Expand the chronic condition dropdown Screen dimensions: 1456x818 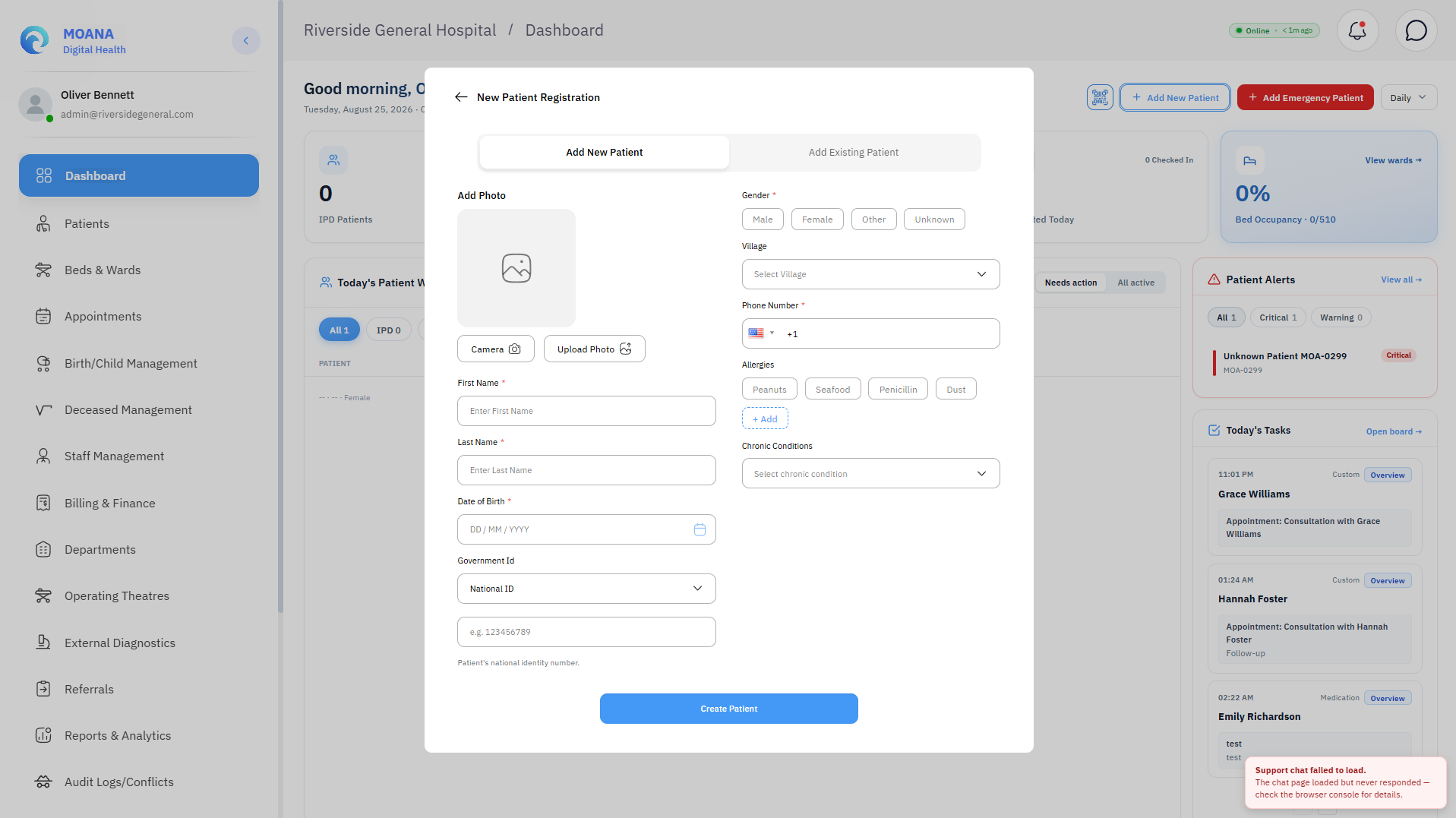pyautogui.click(x=870, y=473)
